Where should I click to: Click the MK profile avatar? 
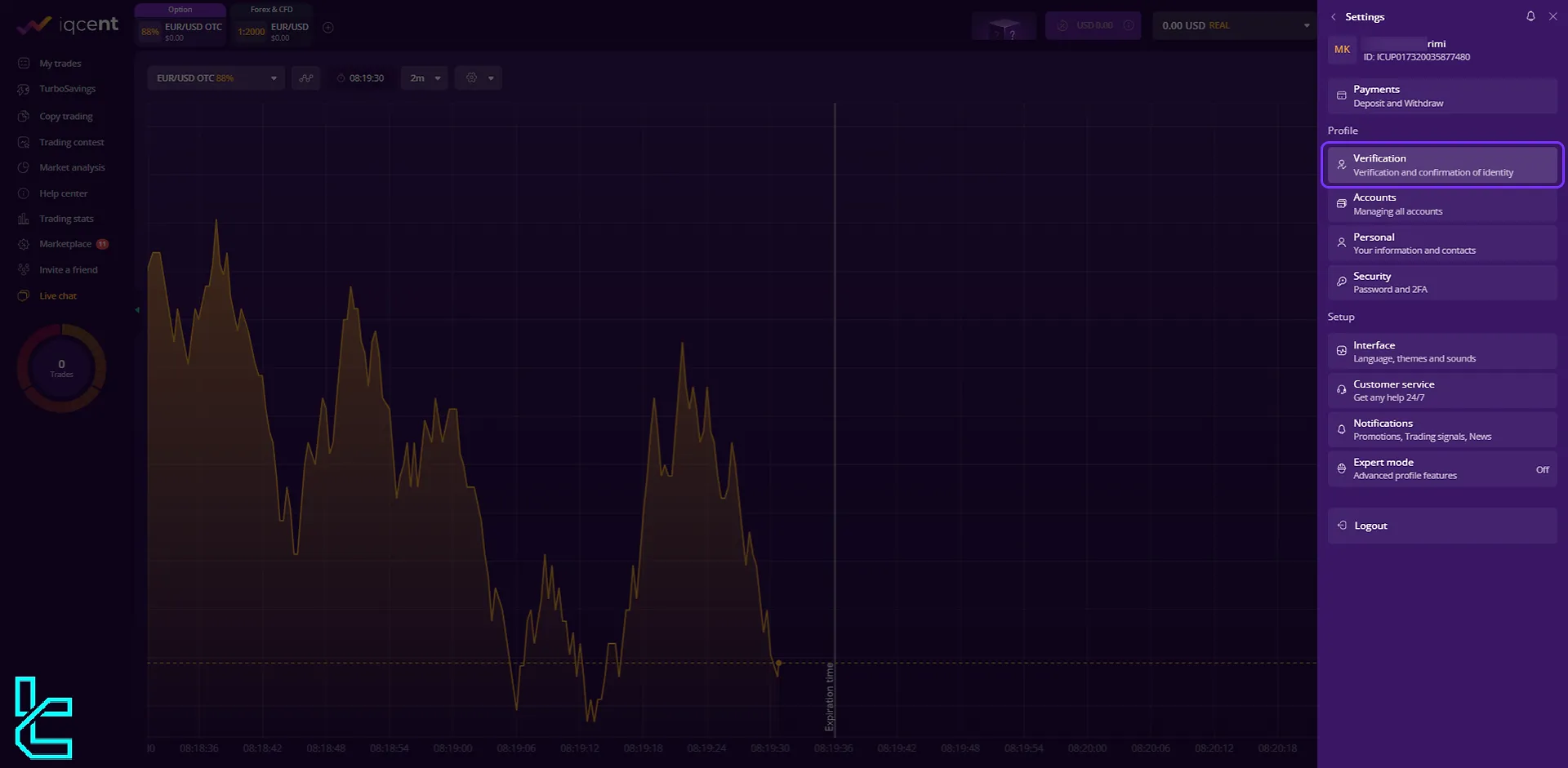(x=1342, y=50)
